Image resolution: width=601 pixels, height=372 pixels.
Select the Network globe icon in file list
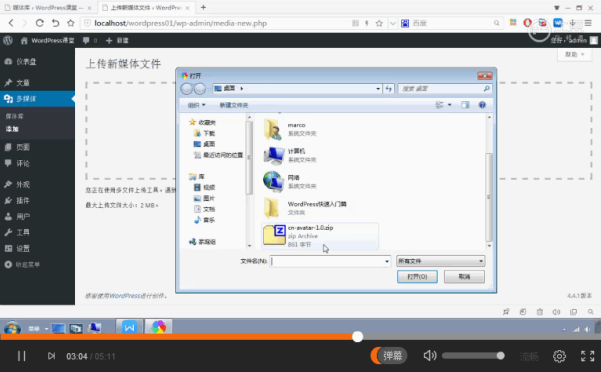273,181
